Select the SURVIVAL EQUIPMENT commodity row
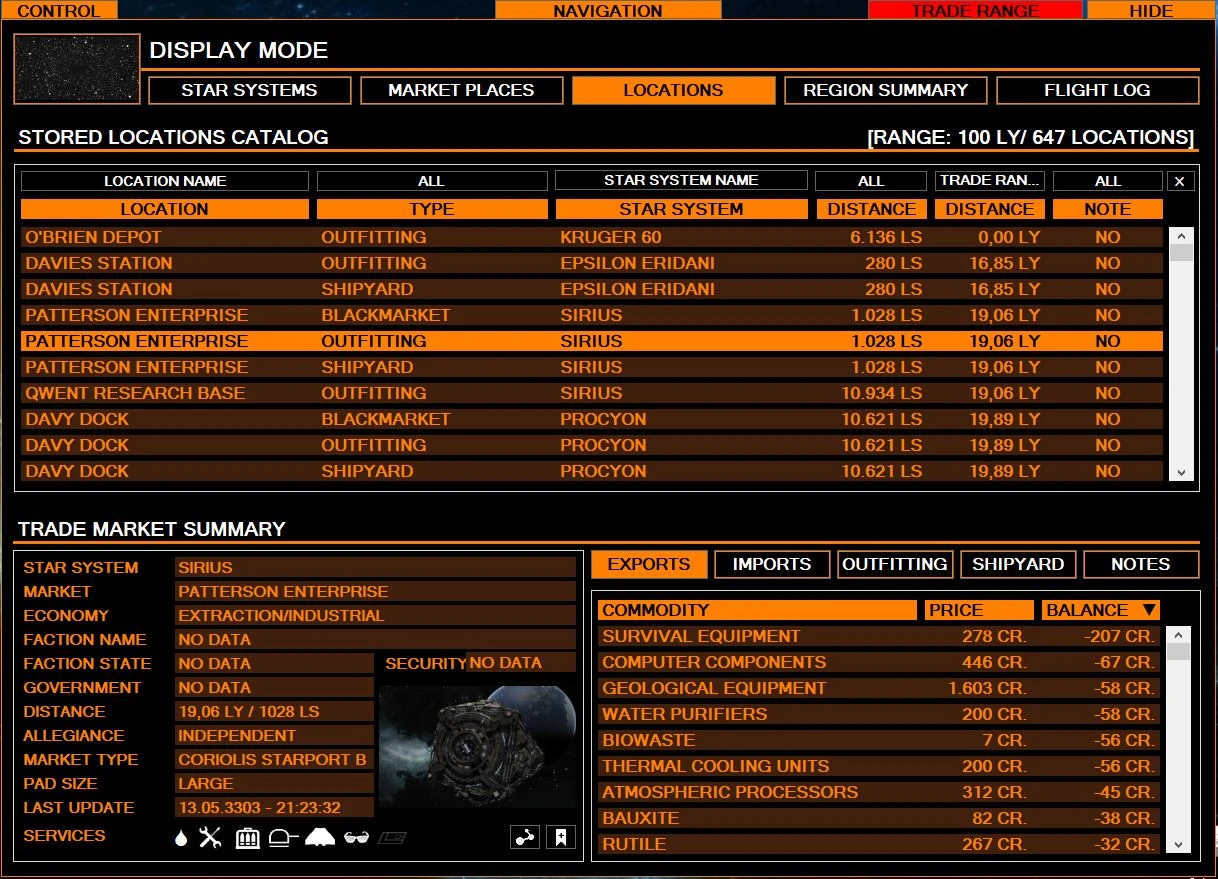 [879, 636]
